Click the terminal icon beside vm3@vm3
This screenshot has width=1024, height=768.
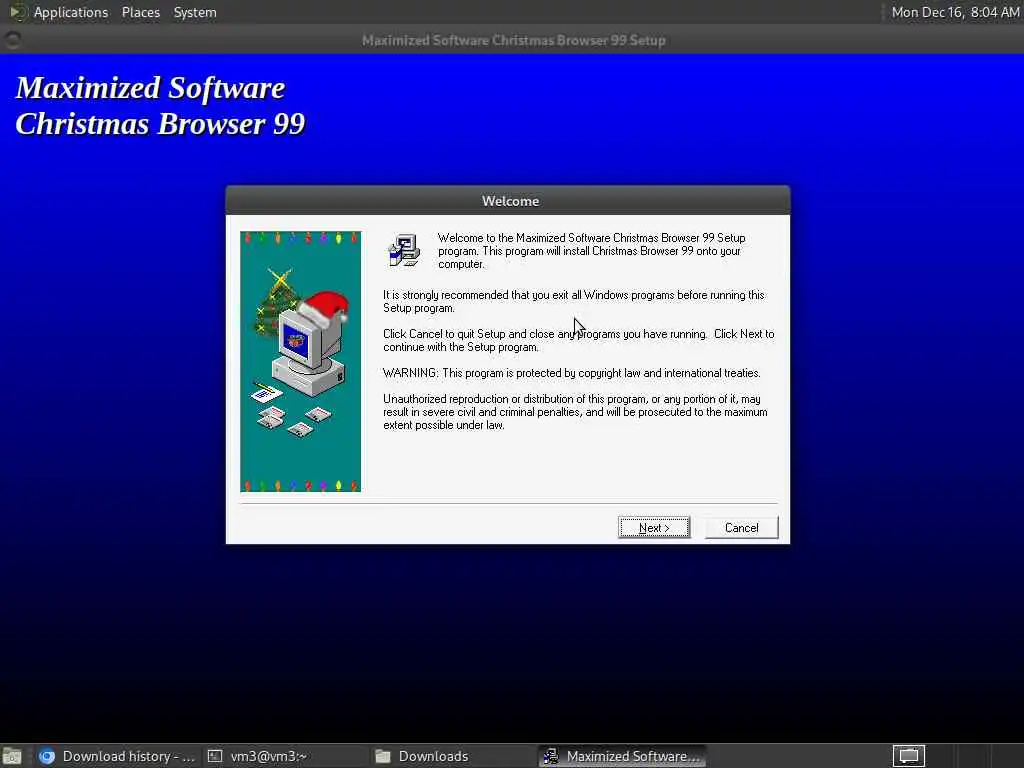tap(215, 756)
